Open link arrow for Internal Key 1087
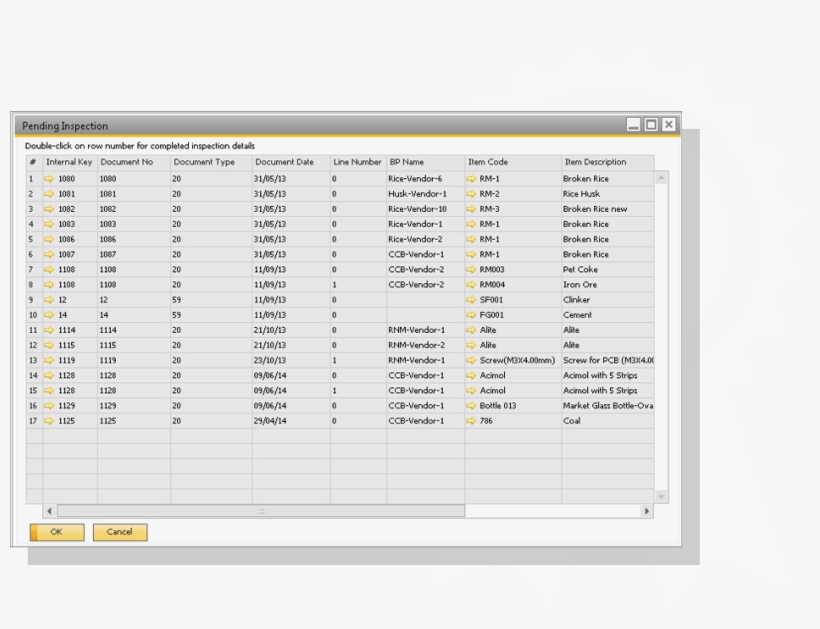 pos(49,255)
